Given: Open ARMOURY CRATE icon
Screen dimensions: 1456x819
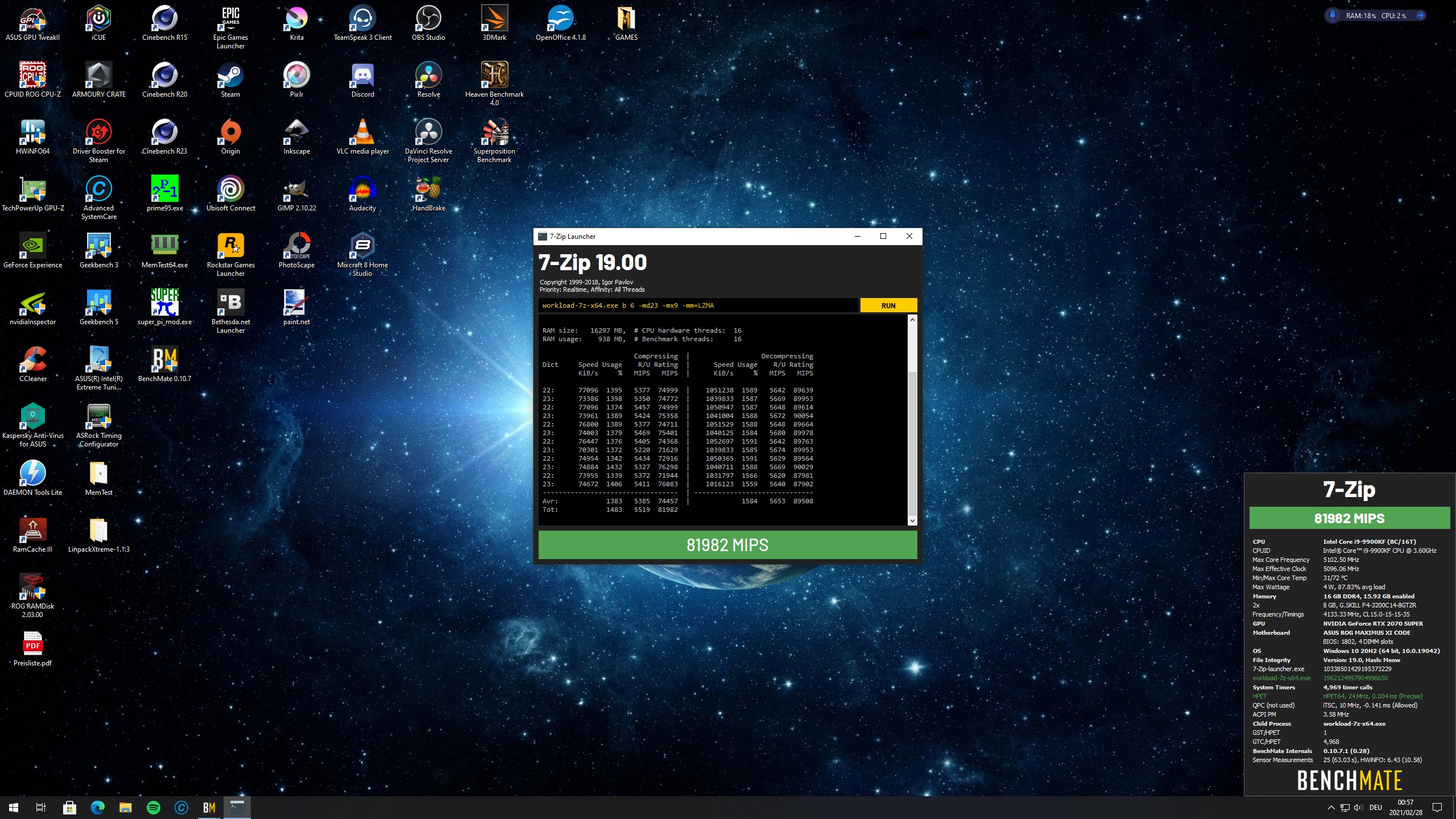Looking at the screenshot, I should 98,80.
